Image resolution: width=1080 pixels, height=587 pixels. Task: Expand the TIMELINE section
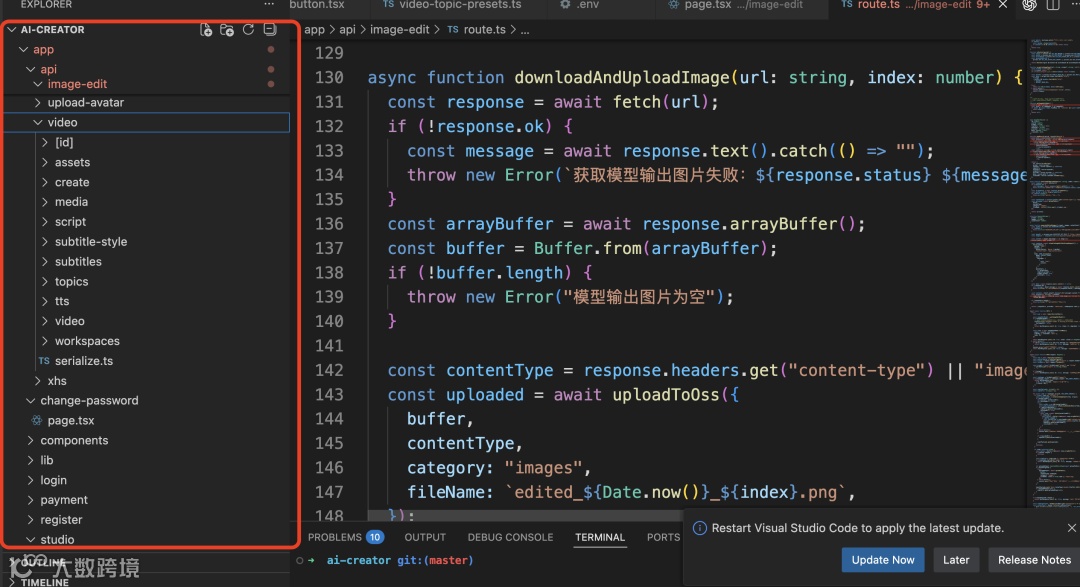pos(44,582)
